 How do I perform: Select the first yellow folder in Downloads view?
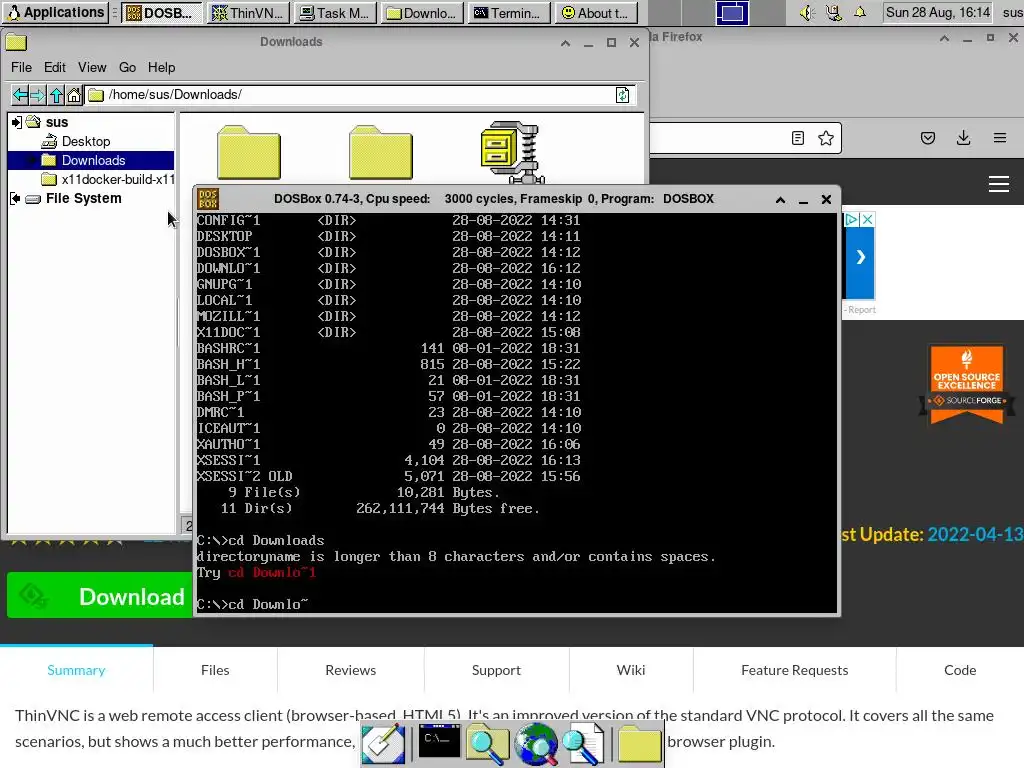point(249,153)
